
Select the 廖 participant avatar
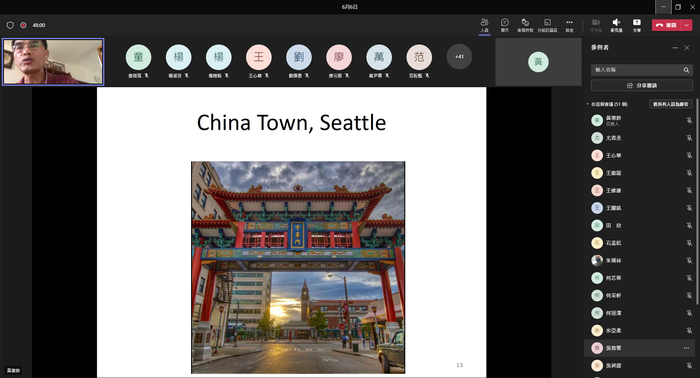click(x=339, y=57)
